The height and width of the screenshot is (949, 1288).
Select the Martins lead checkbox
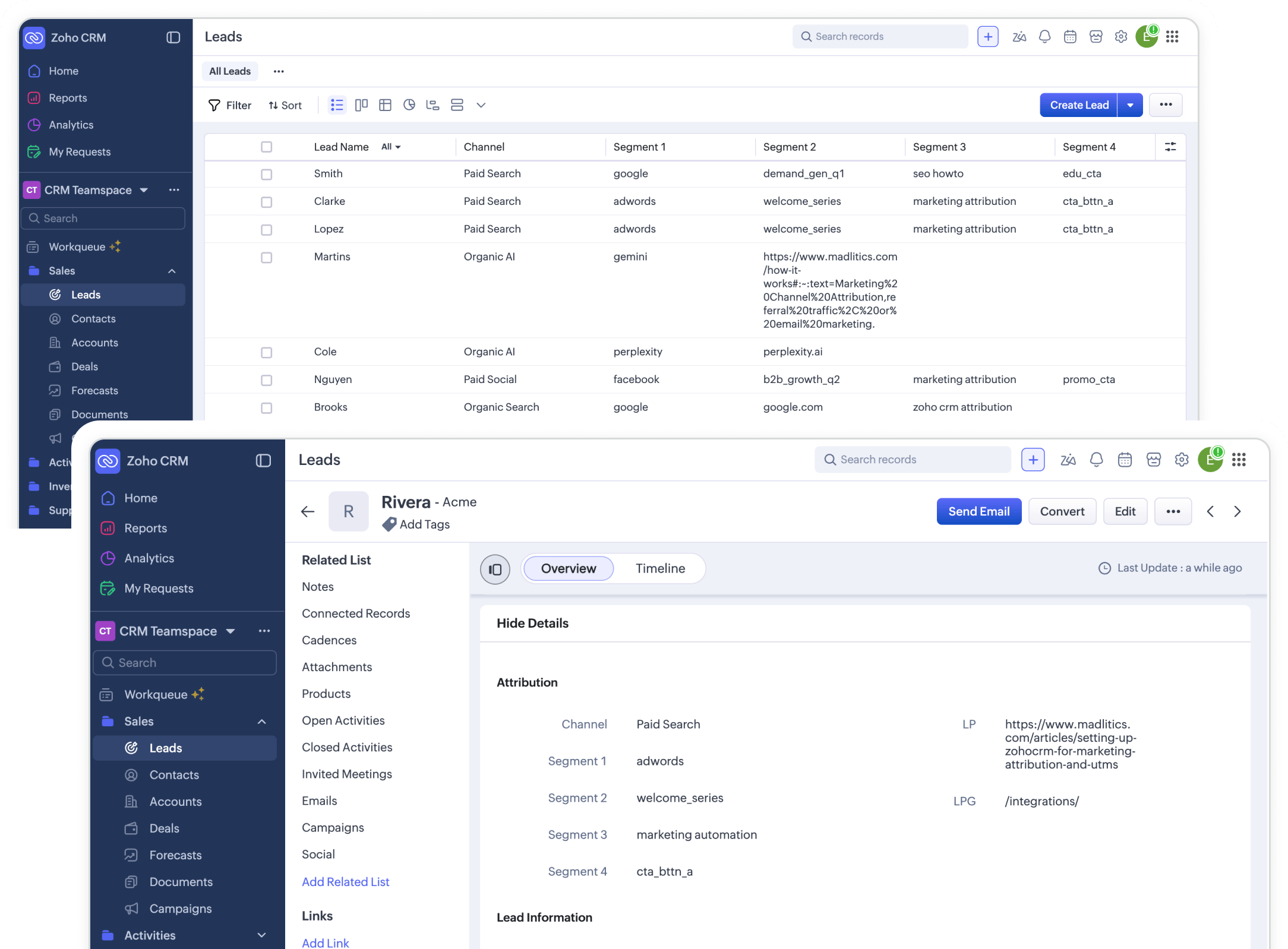click(266, 257)
